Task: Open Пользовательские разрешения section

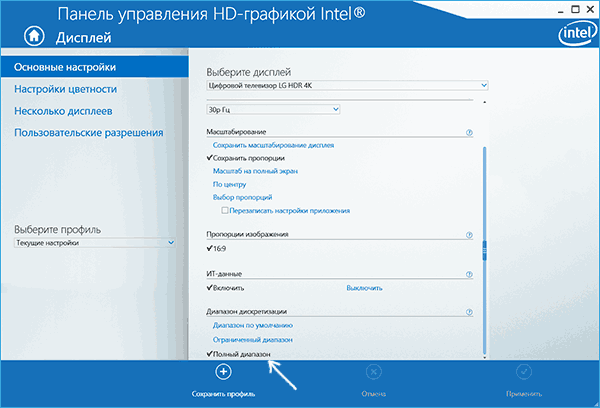Action: point(88,133)
